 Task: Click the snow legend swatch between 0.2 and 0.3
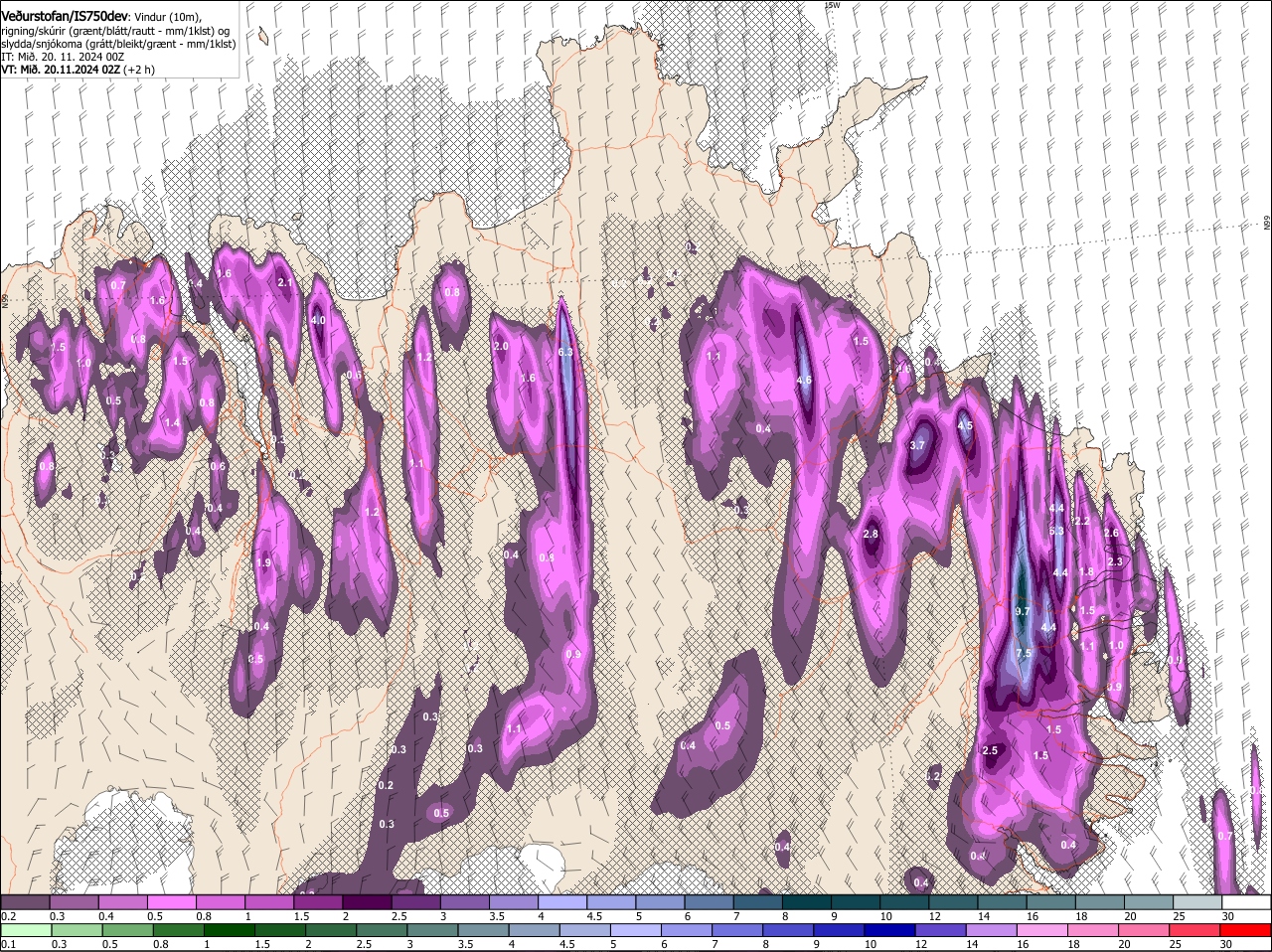pos(25,902)
